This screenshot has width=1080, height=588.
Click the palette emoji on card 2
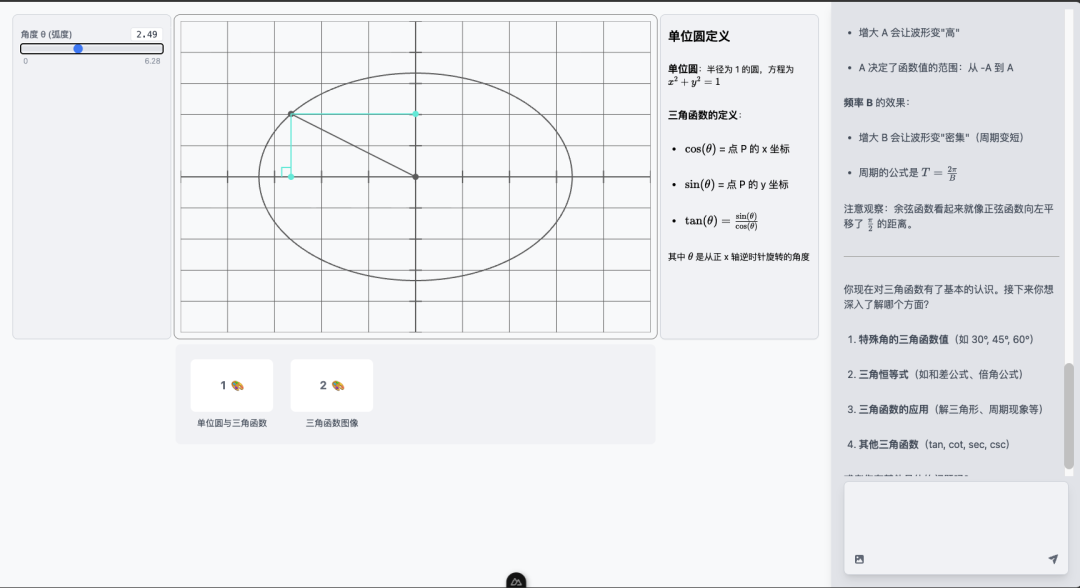(x=338, y=385)
